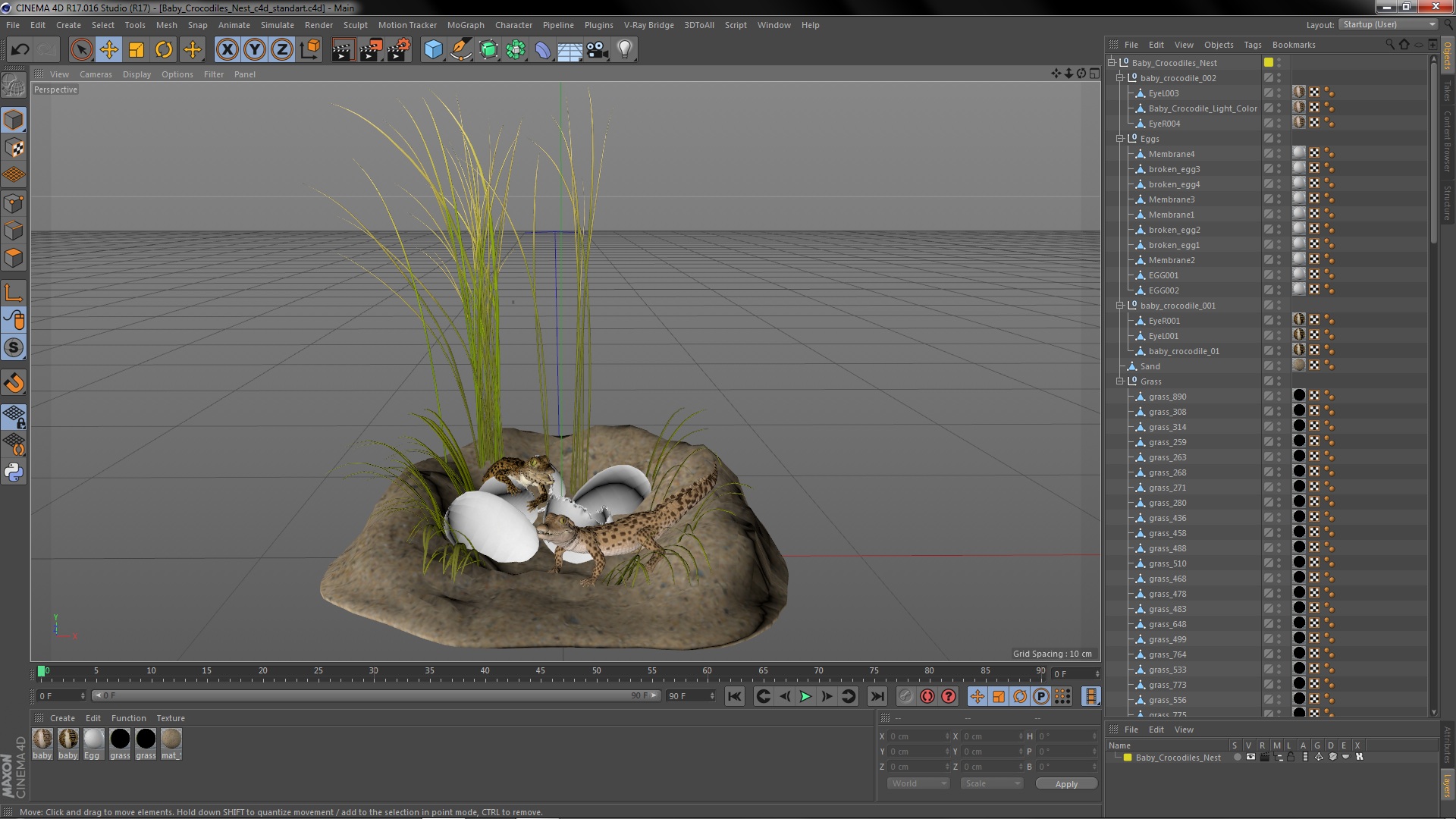Switch to Model mode in left palette
The height and width of the screenshot is (819, 1456).
point(14,120)
